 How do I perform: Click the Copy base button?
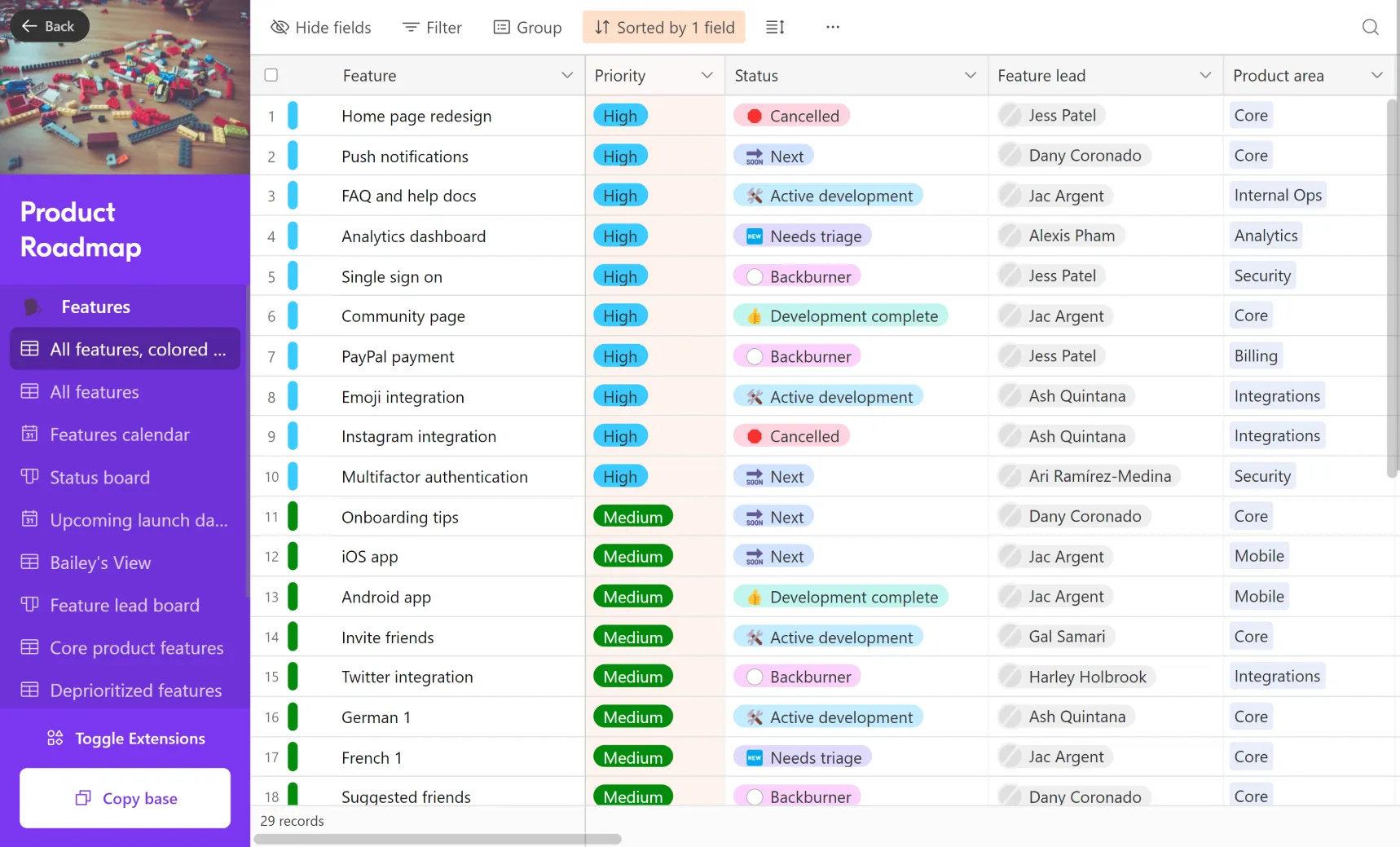(x=125, y=798)
